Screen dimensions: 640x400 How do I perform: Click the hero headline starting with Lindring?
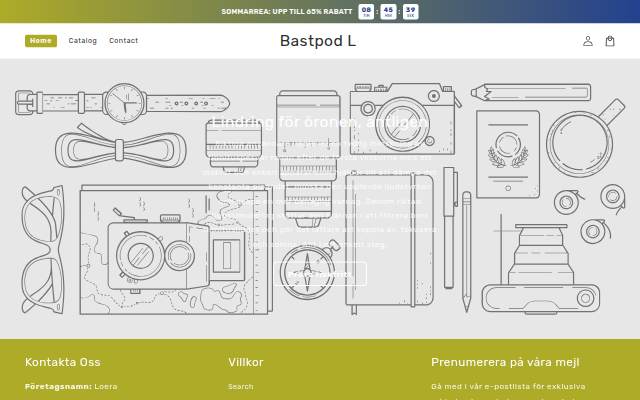(x=320, y=122)
